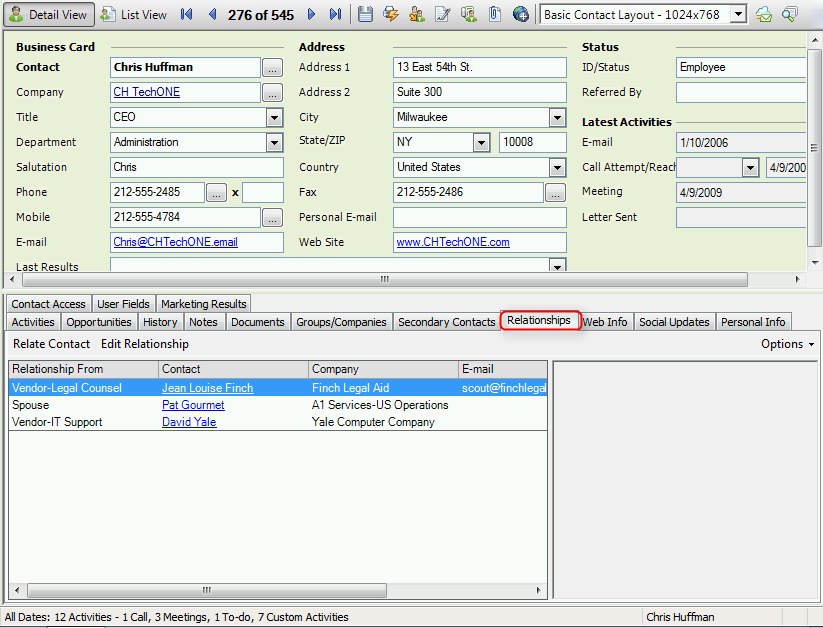Open the Basic Contact Layout dropdown
This screenshot has width=823, height=628.
coord(738,15)
